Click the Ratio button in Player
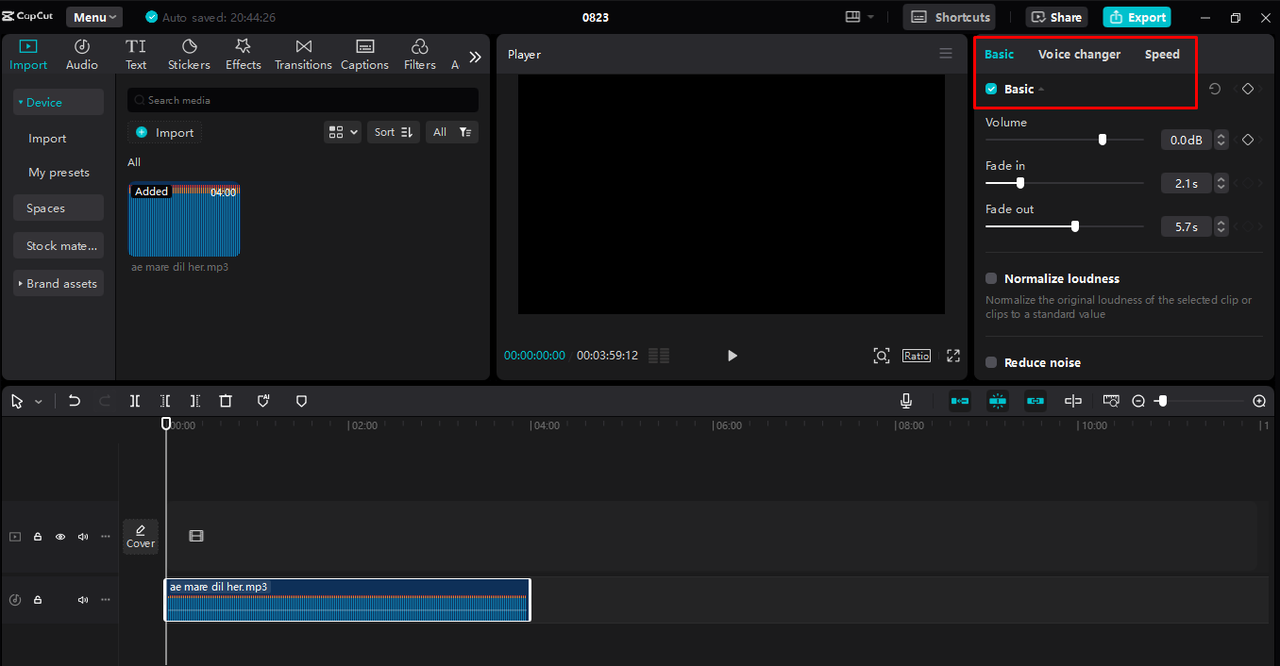The height and width of the screenshot is (666, 1280). point(916,356)
